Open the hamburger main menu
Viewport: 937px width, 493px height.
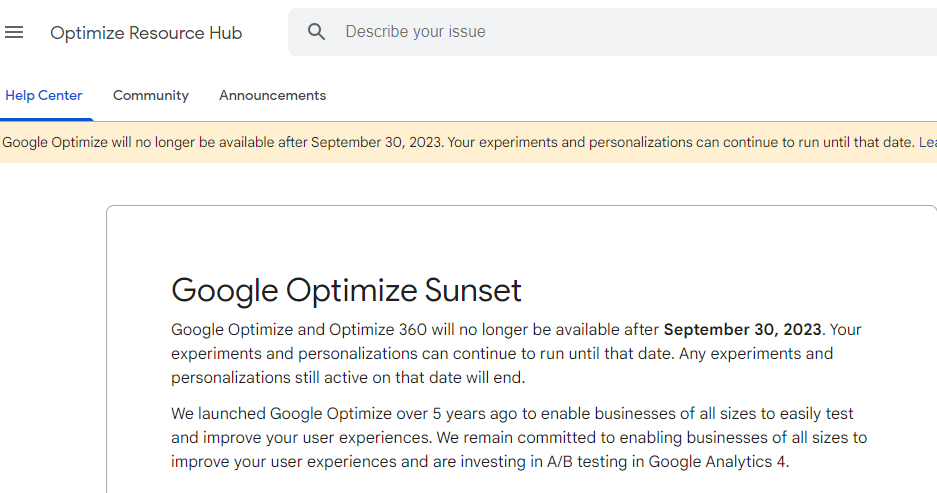click(x=14, y=32)
